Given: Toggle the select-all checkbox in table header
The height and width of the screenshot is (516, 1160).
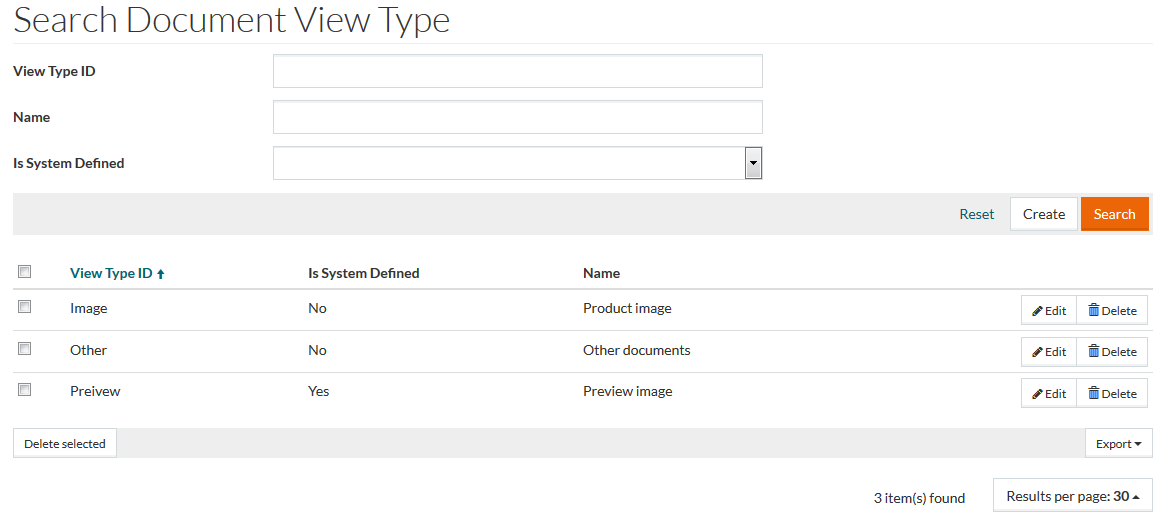Looking at the screenshot, I should click(25, 272).
